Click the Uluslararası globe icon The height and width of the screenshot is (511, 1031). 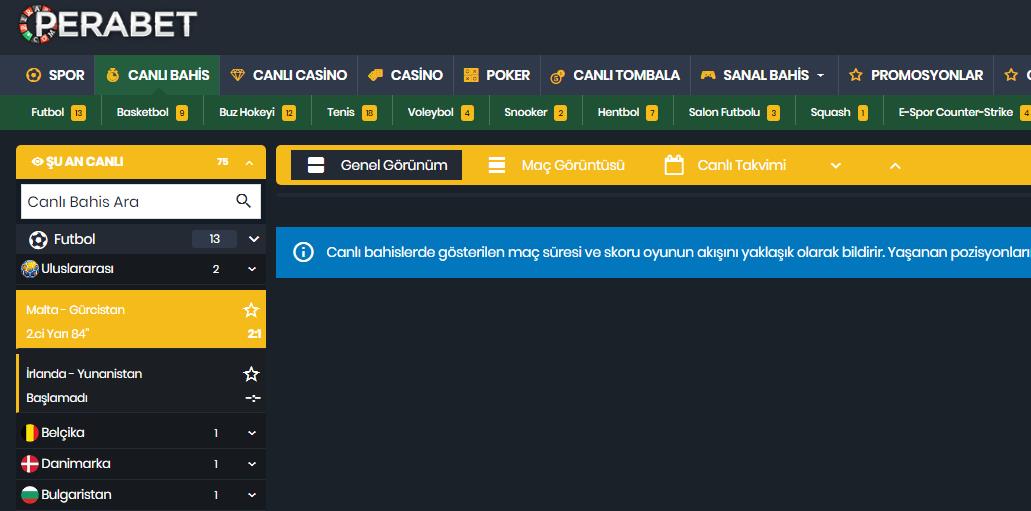[x=30, y=269]
